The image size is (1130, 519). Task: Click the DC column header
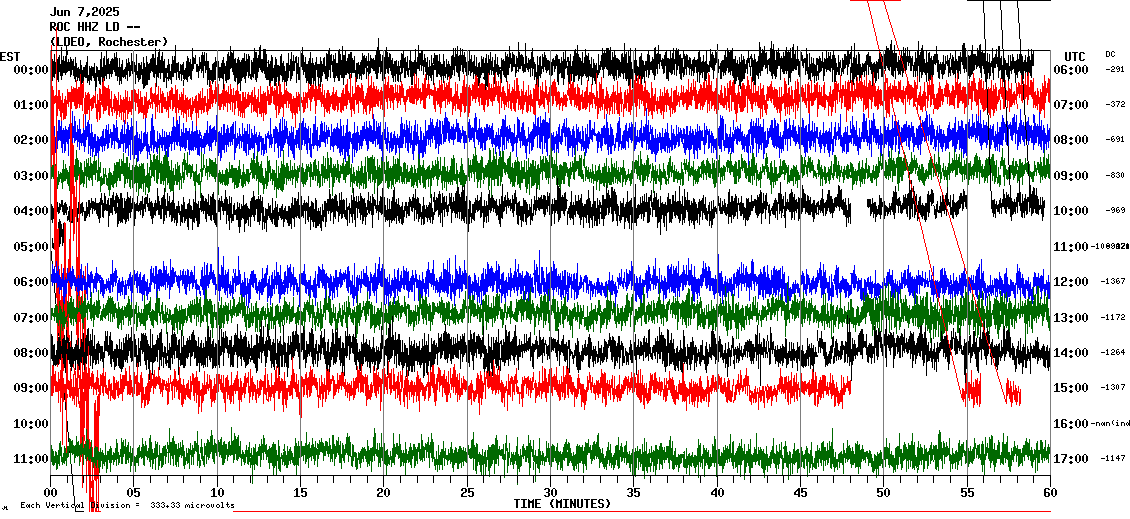(1110, 54)
